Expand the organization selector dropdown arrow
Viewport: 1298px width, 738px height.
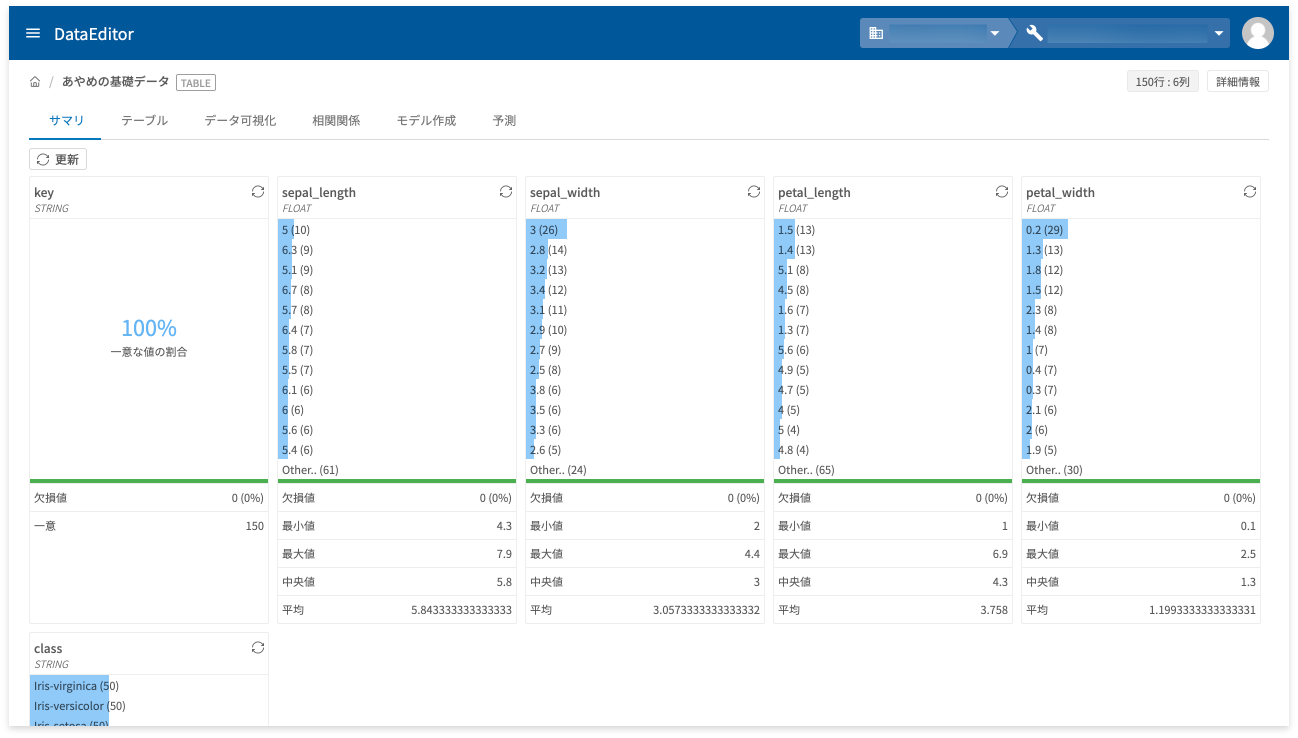[x=995, y=33]
